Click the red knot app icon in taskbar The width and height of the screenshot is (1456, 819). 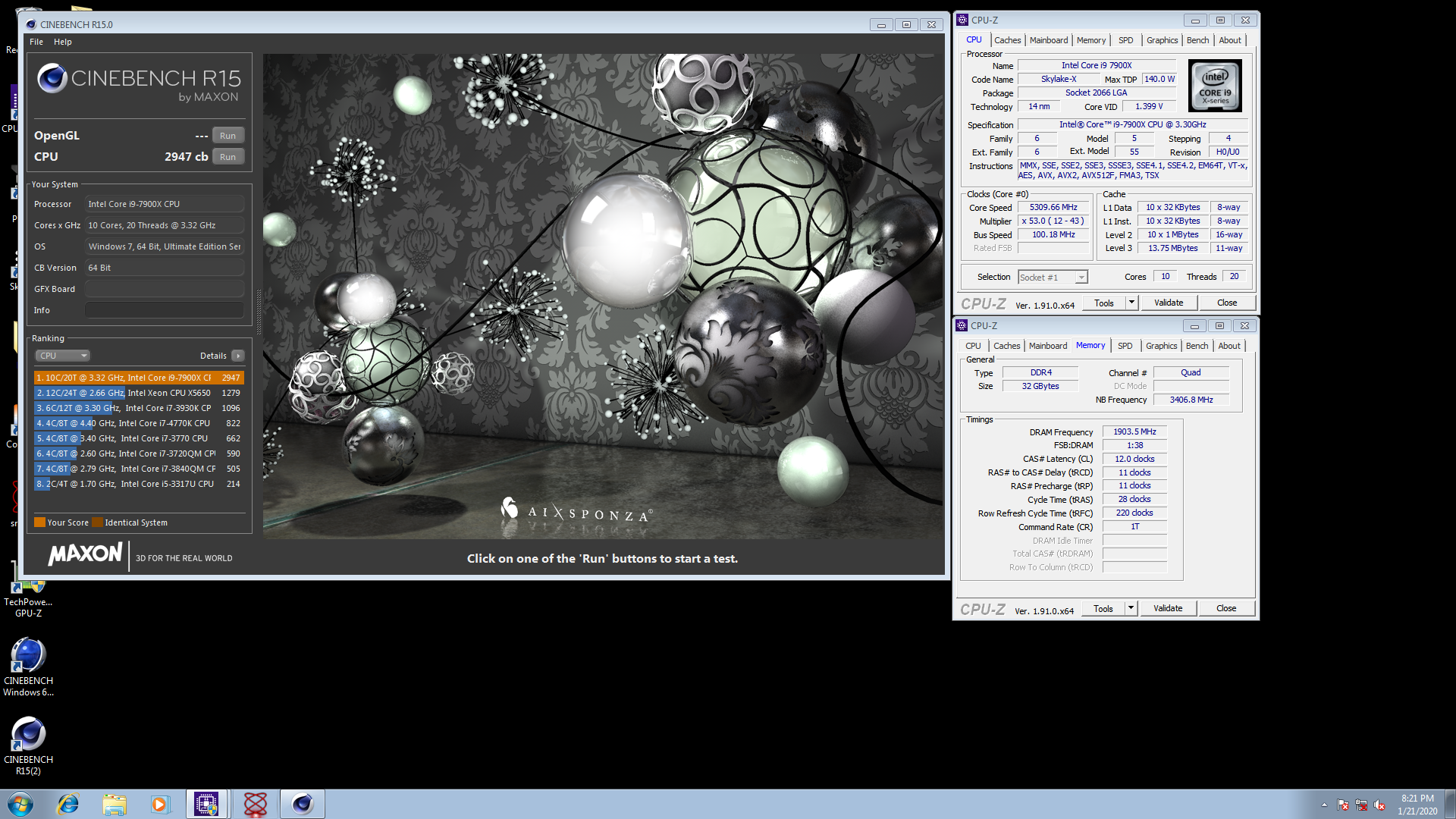pos(256,804)
